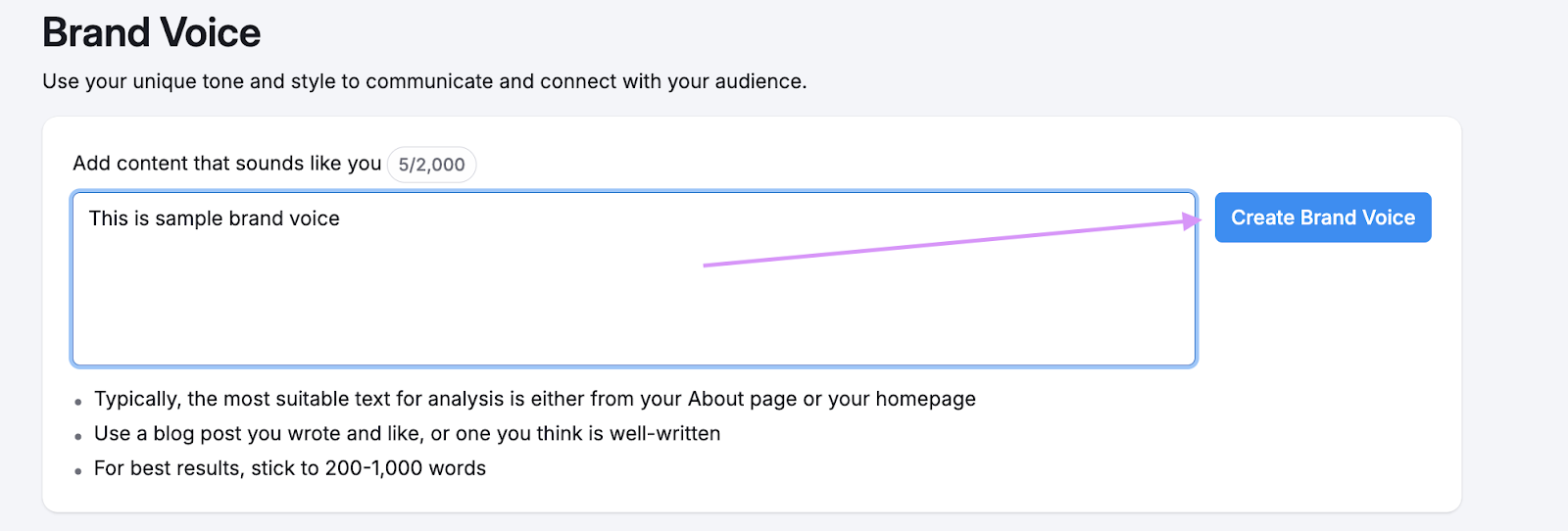Click the word "homepage" in the first tip
This screenshot has height=531, width=1568.
click(925, 399)
